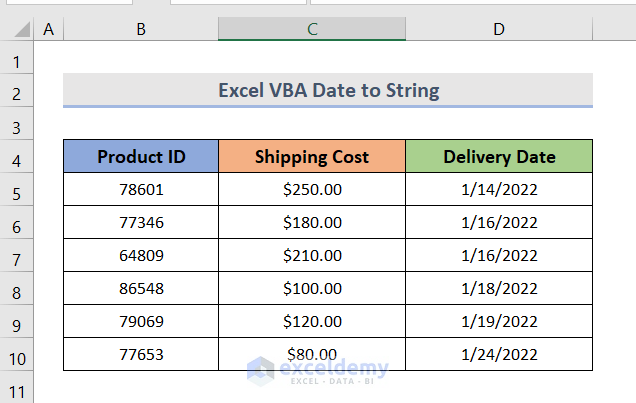This screenshot has height=403, width=636.
Task: Select the 1/24/2022 delivery date cell
Action: tap(499, 354)
